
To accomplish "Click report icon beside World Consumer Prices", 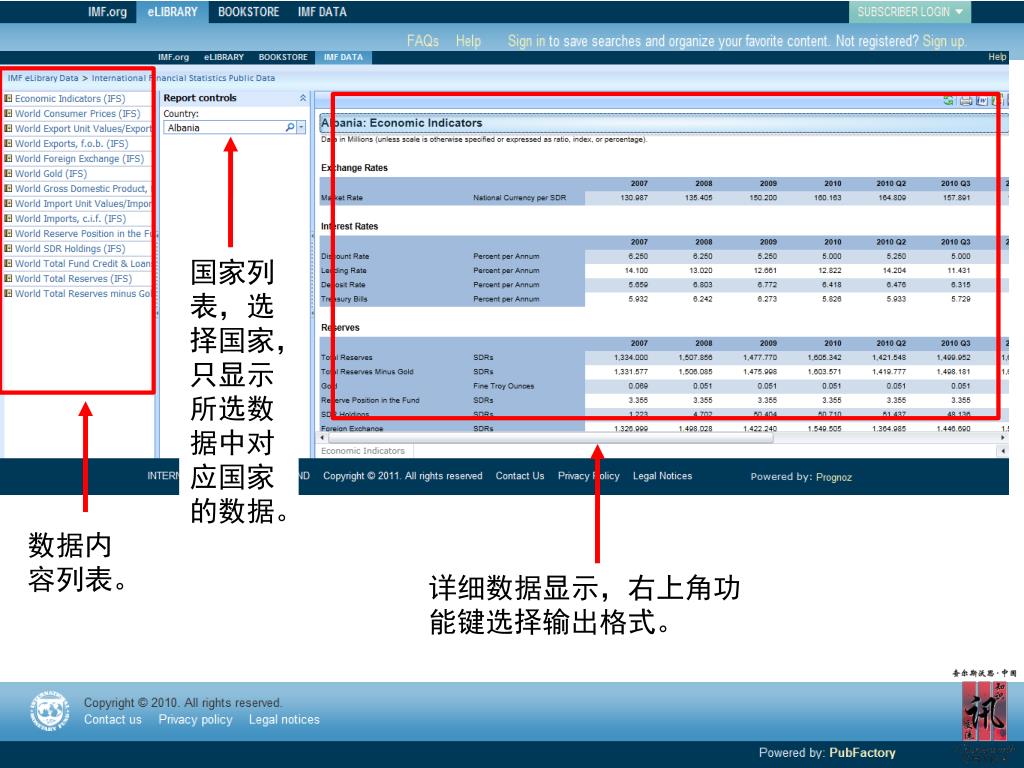I will tap(8, 113).
